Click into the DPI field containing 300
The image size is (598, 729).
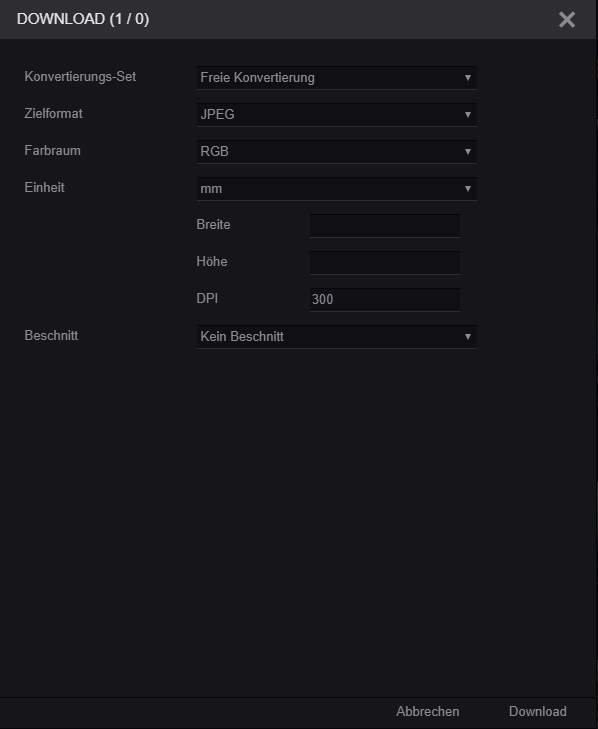click(385, 299)
